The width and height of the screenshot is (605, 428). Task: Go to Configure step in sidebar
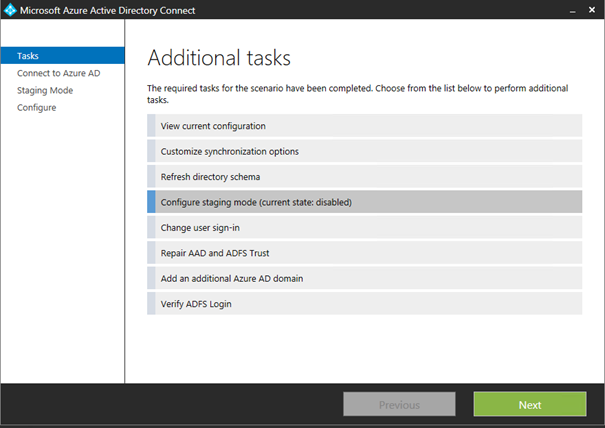36,107
